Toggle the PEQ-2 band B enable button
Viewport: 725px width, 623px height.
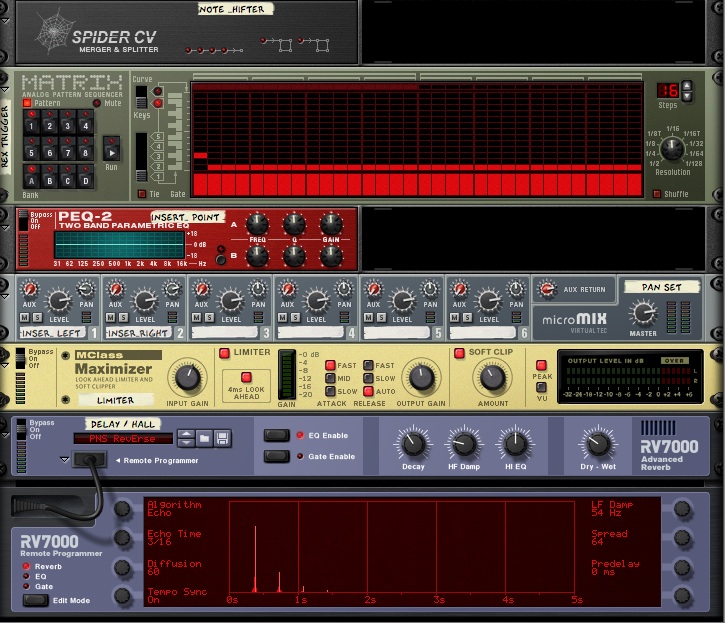[221, 259]
